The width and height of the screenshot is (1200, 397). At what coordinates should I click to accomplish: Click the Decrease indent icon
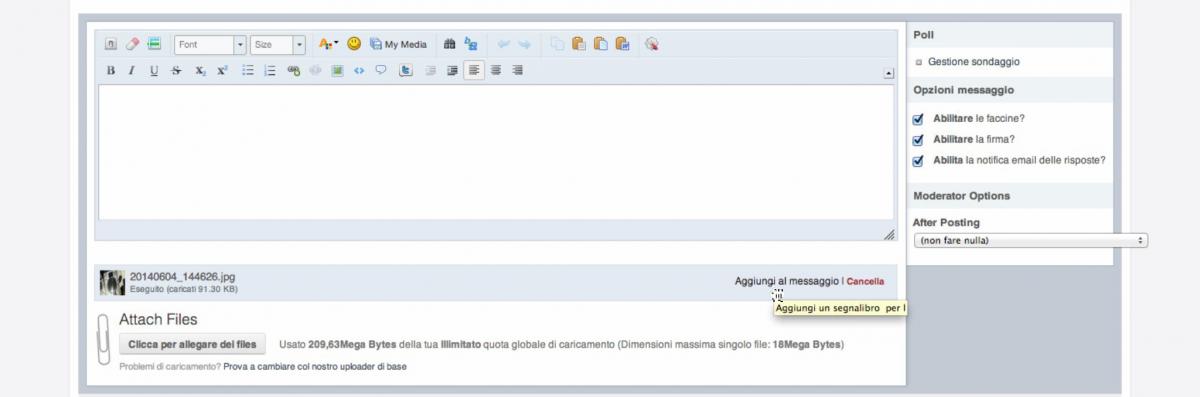pyautogui.click(x=431, y=71)
